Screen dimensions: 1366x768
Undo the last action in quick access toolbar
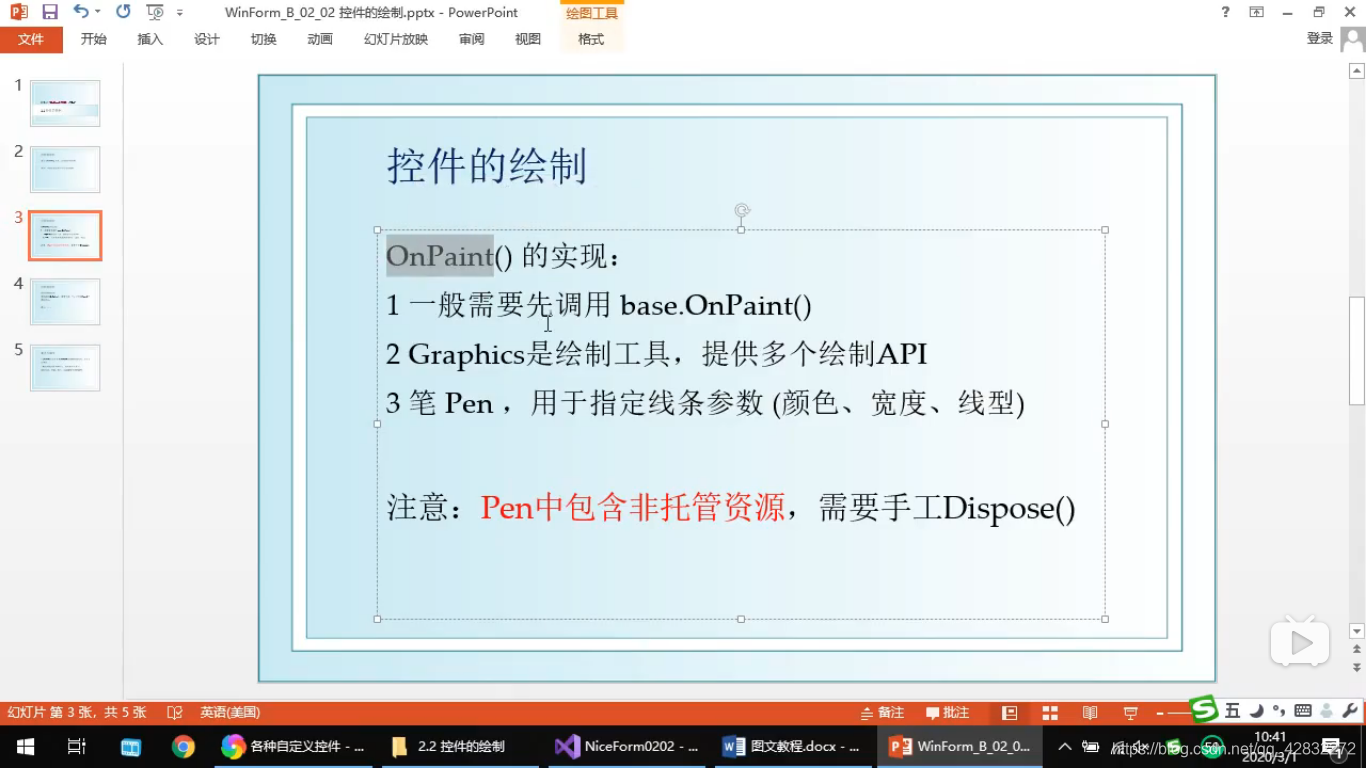(x=81, y=12)
